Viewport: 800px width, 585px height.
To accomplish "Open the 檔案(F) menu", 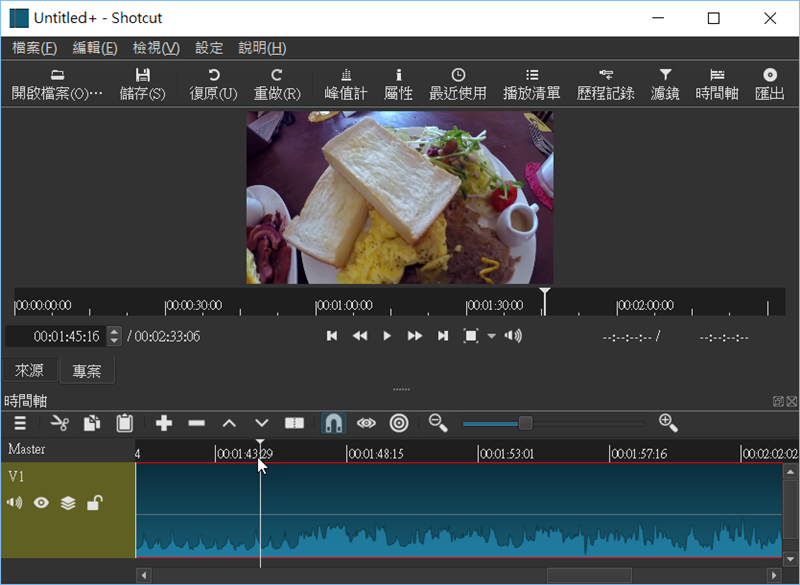I will point(34,48).
